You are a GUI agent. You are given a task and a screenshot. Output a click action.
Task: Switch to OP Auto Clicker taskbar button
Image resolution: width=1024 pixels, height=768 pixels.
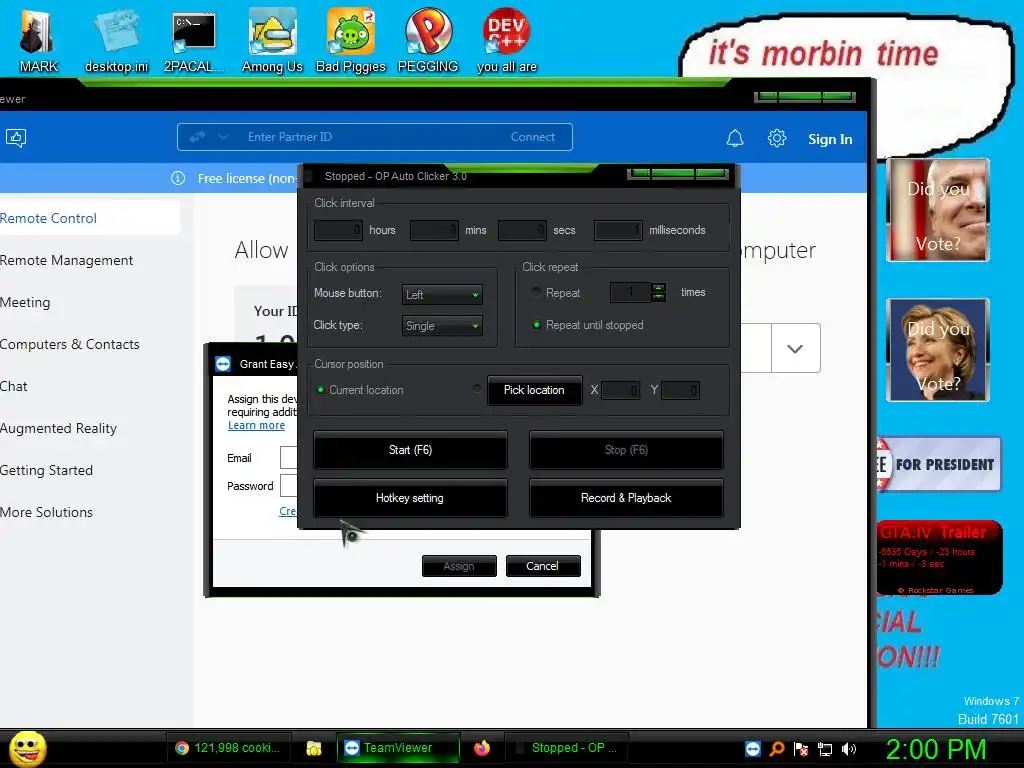tap(567, 748)
